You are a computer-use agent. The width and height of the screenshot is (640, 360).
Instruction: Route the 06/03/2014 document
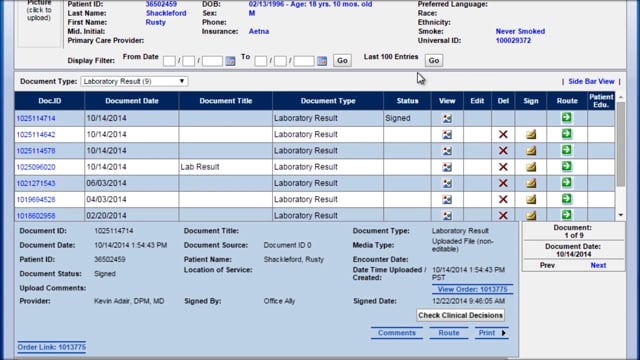coord(567,182)
